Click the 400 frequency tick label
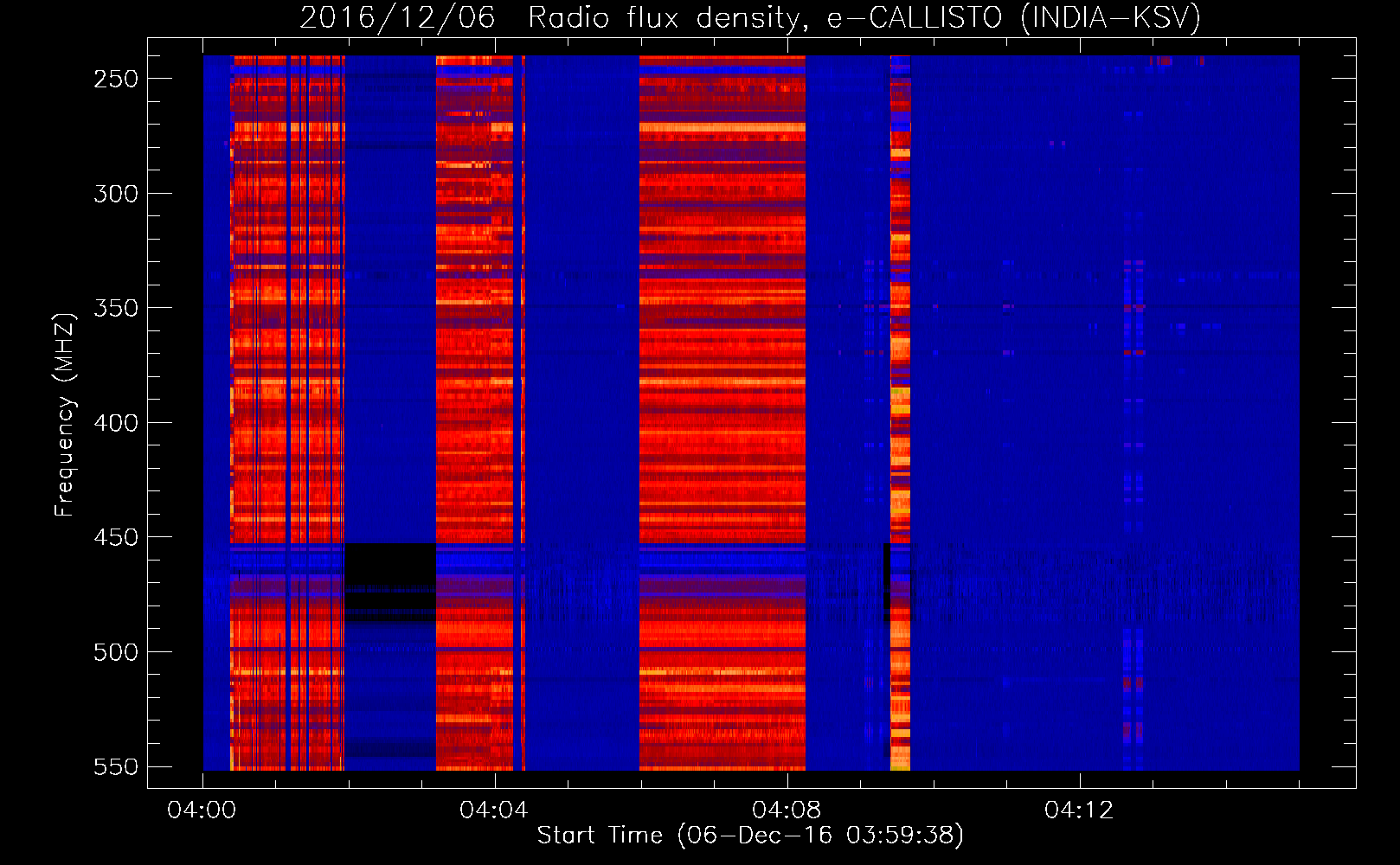The image size is (1400, 865). tap(116, 423)
